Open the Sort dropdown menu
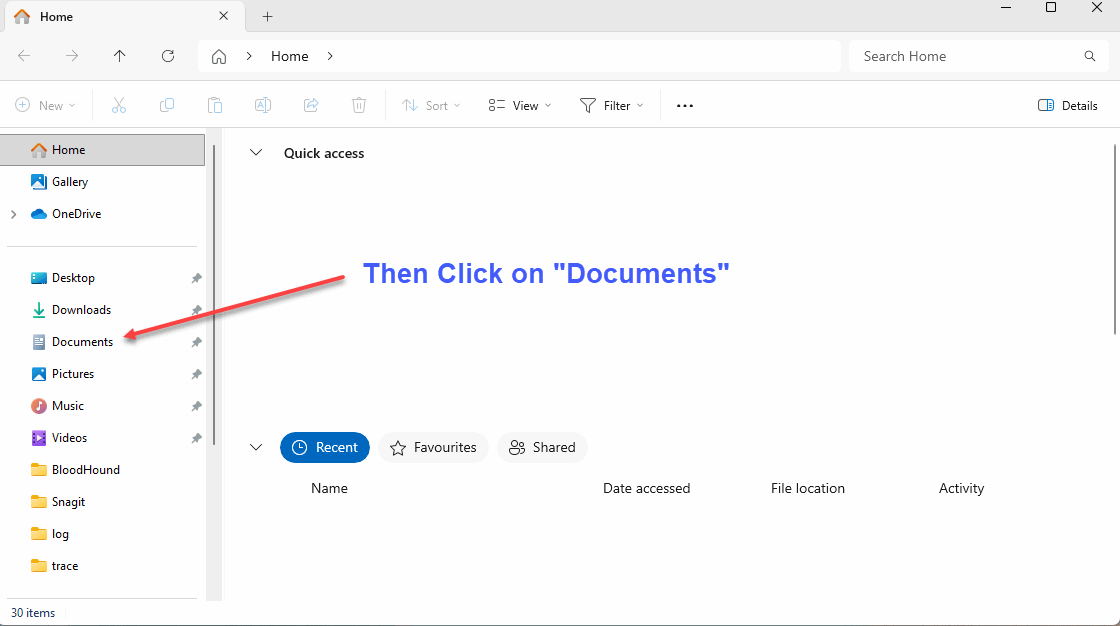1120x626 pixels. 431,105
